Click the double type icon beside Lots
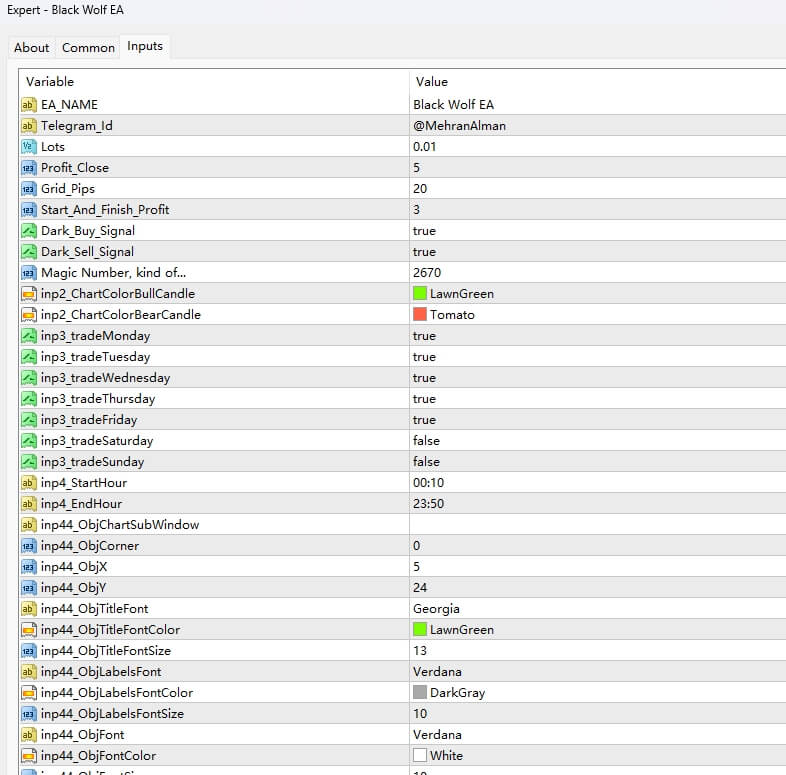This screenshot has height=775, width=786. tap(28, 147)
